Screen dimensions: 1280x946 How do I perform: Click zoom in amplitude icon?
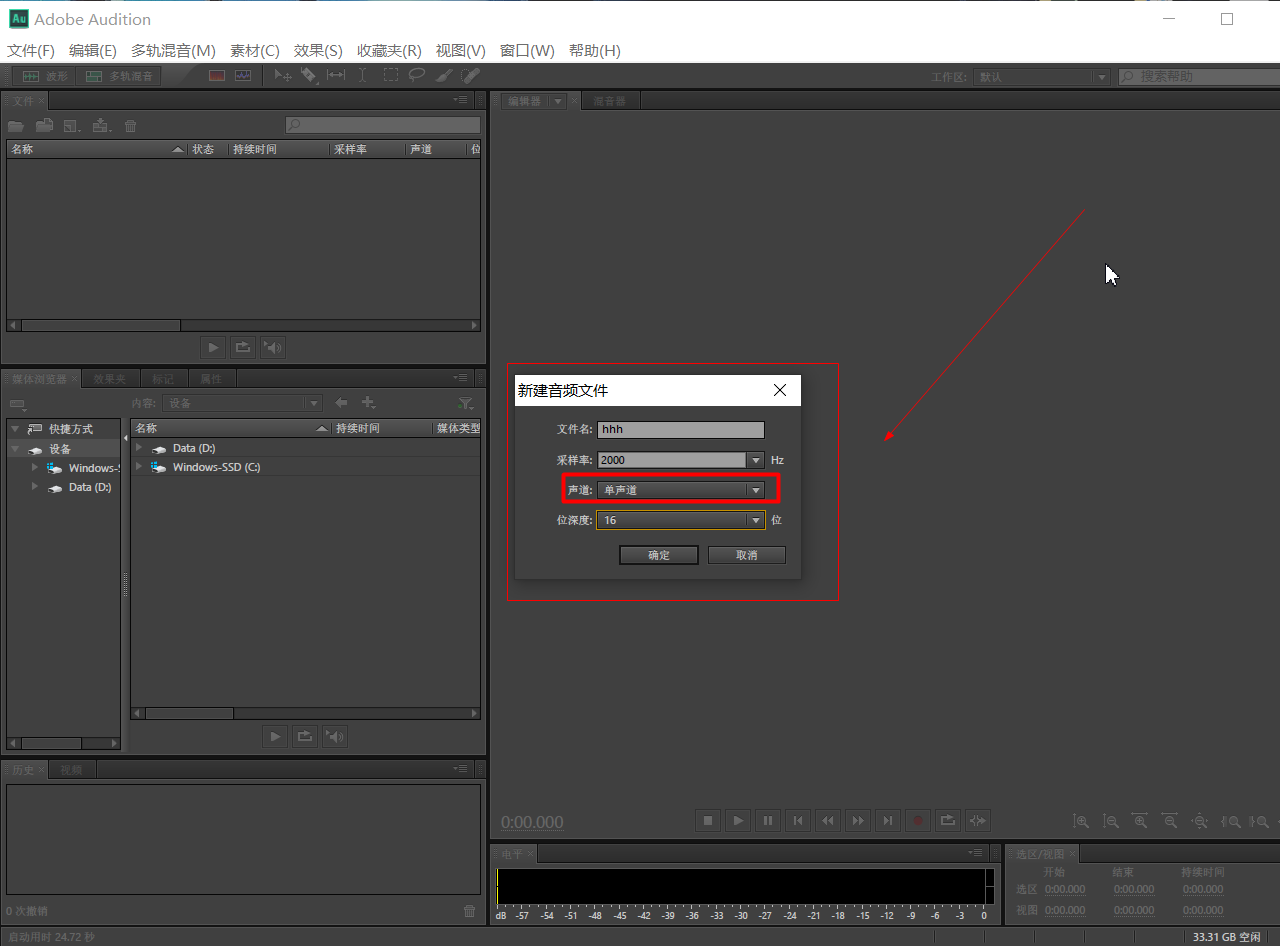pyautogui.click(x=1081, y=821)
